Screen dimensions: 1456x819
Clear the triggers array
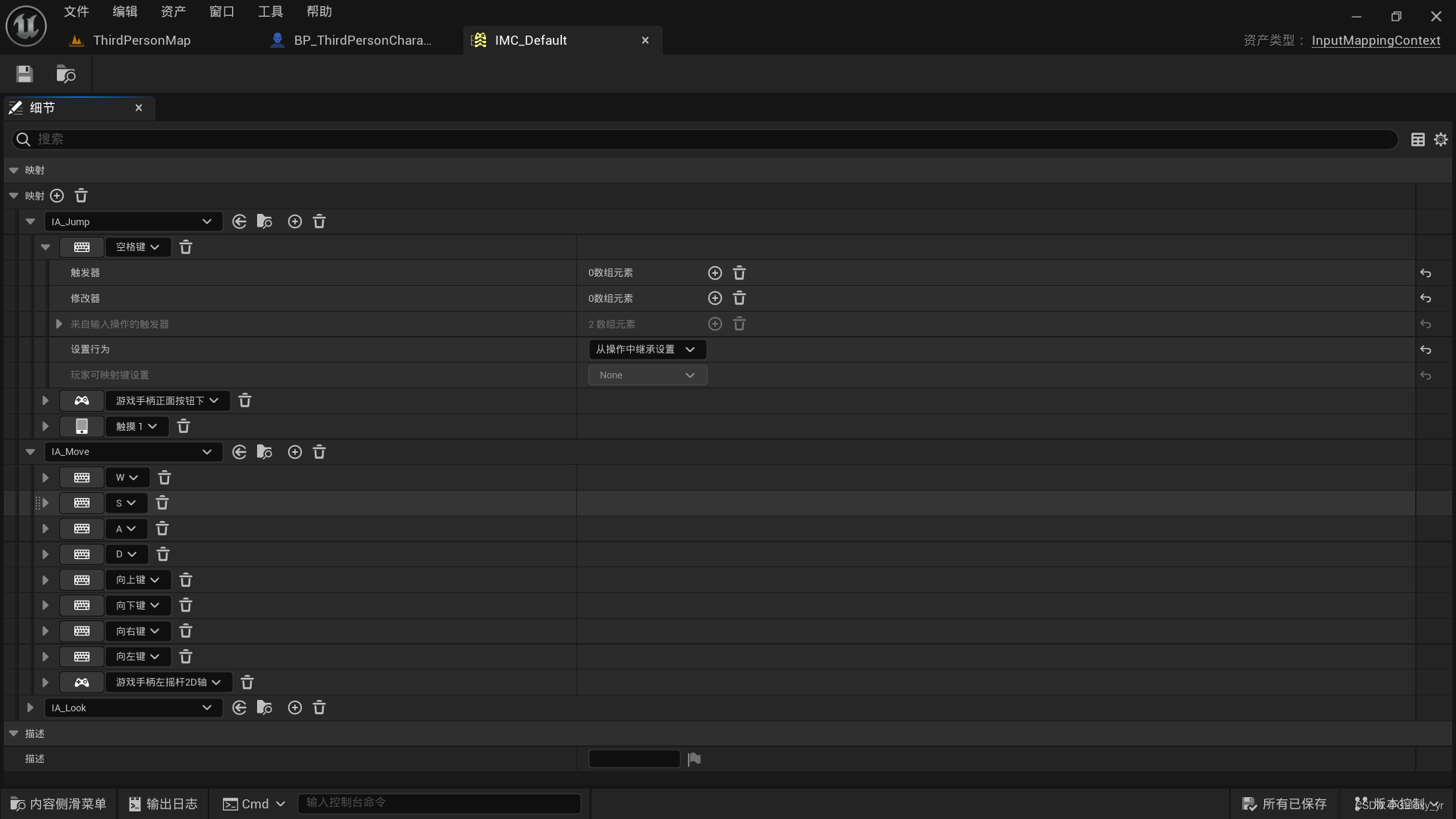click(x=739, y=273)
